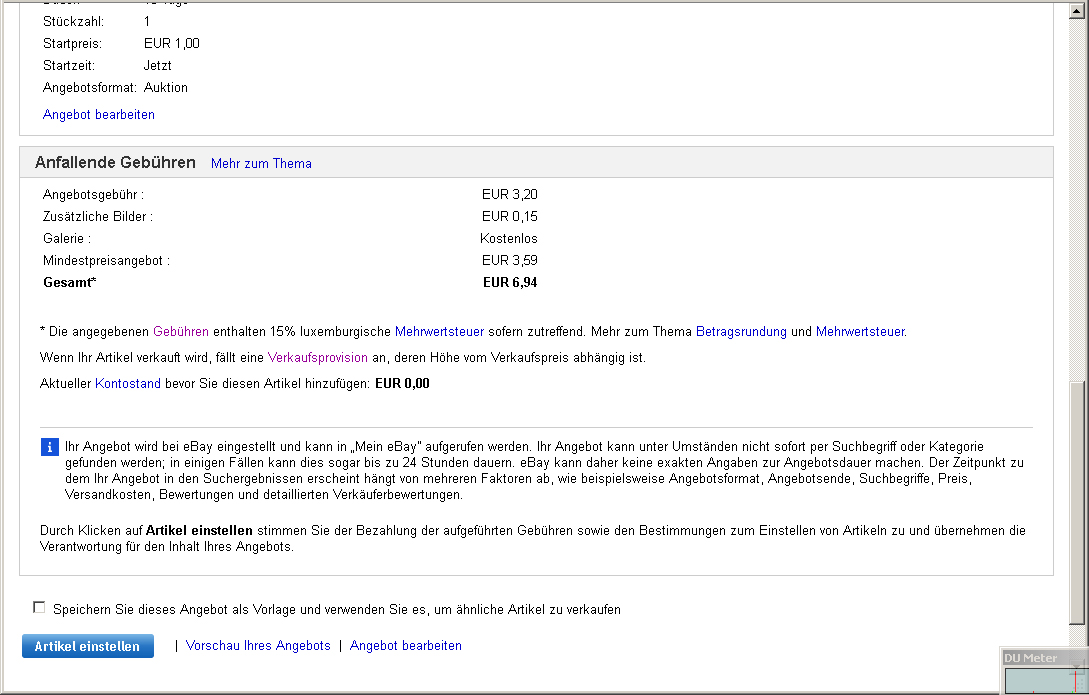
Task: Follow the purple Gebühren link
Action: click(181, 332)
